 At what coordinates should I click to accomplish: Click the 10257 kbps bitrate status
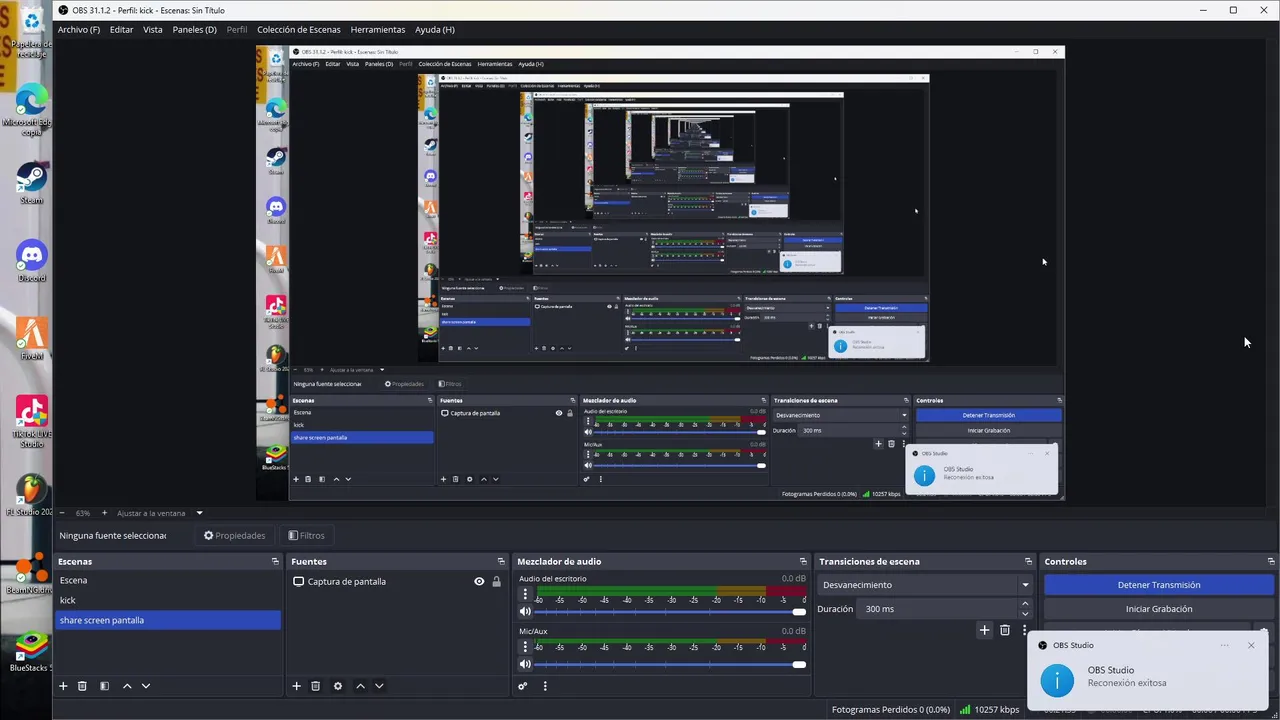pos(989,710)
